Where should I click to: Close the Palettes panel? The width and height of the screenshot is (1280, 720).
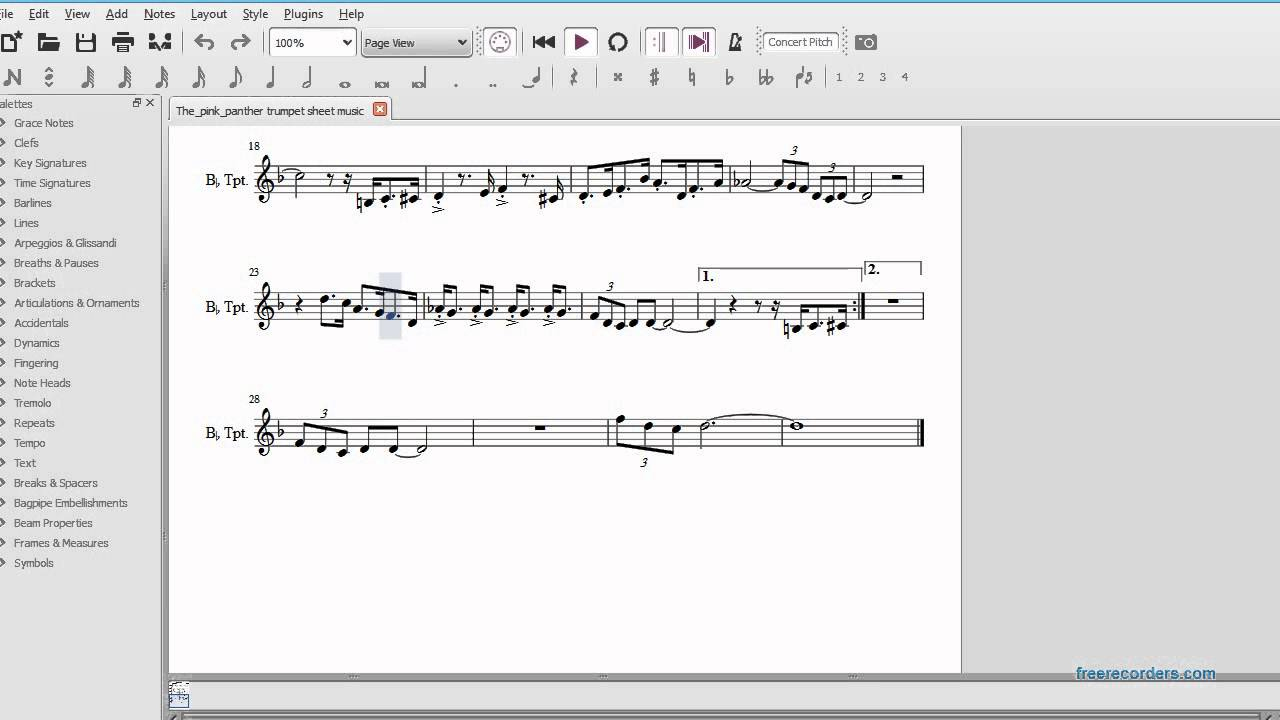(151, 103)
